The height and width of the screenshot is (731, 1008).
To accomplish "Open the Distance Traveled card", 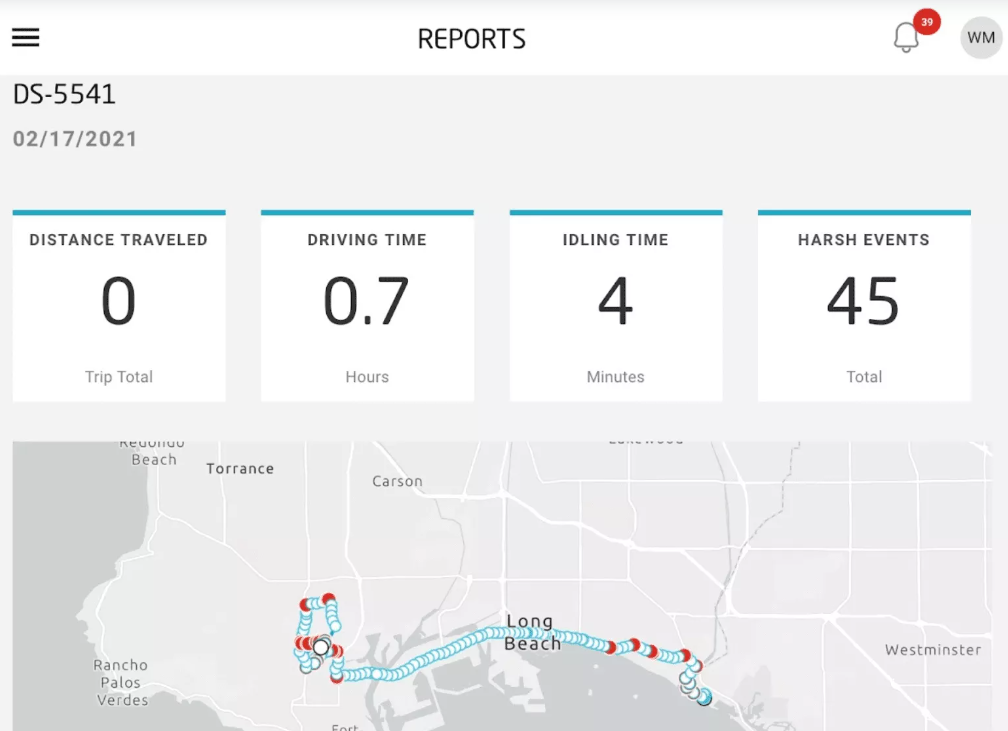I will [119, 306].
